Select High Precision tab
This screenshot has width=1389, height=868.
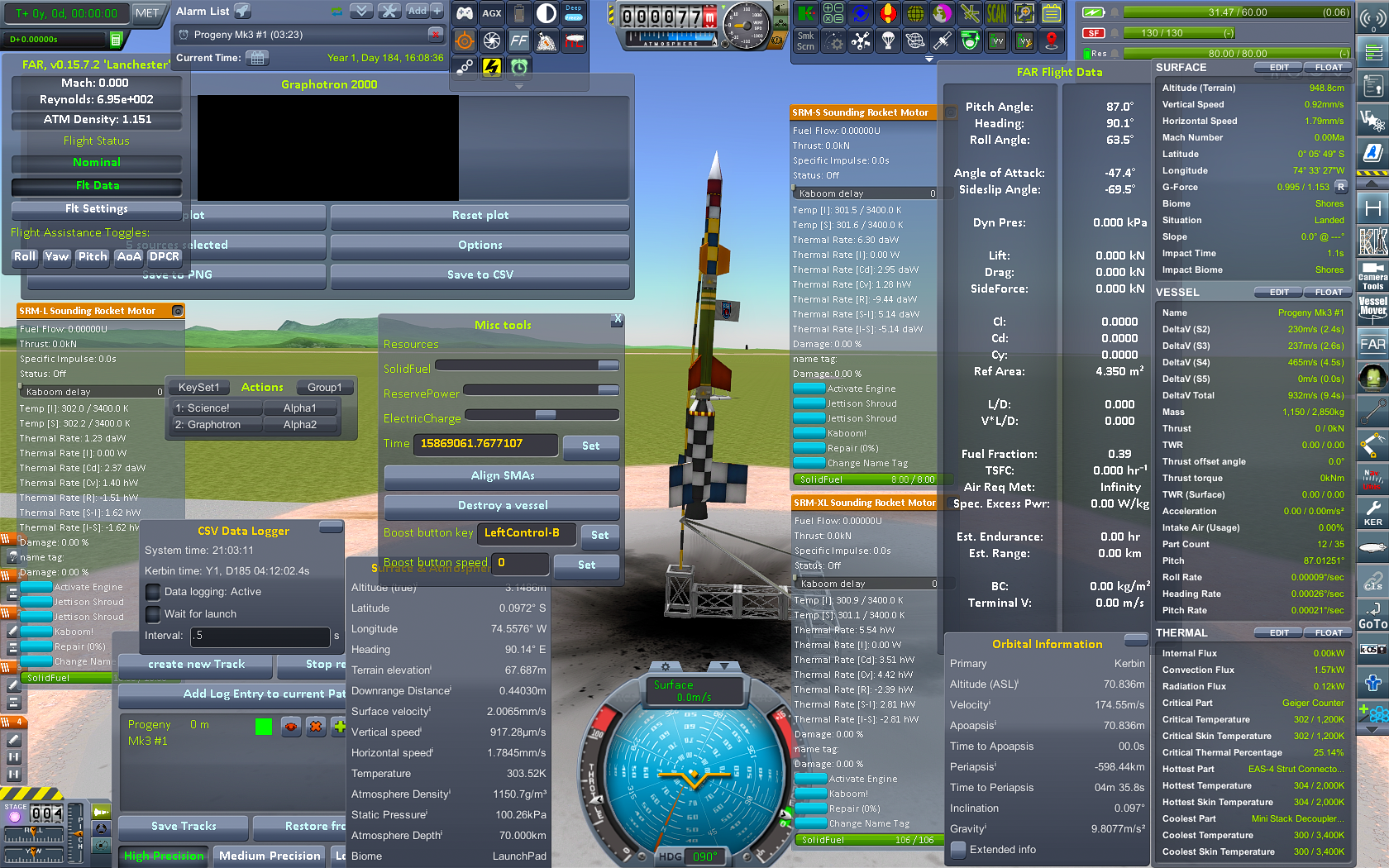pyautogui.click(x=164, y=856)
